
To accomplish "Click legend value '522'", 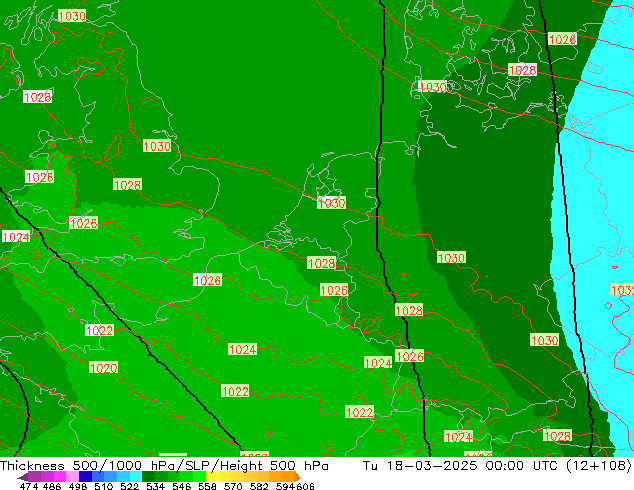I will tap(129, 486).
